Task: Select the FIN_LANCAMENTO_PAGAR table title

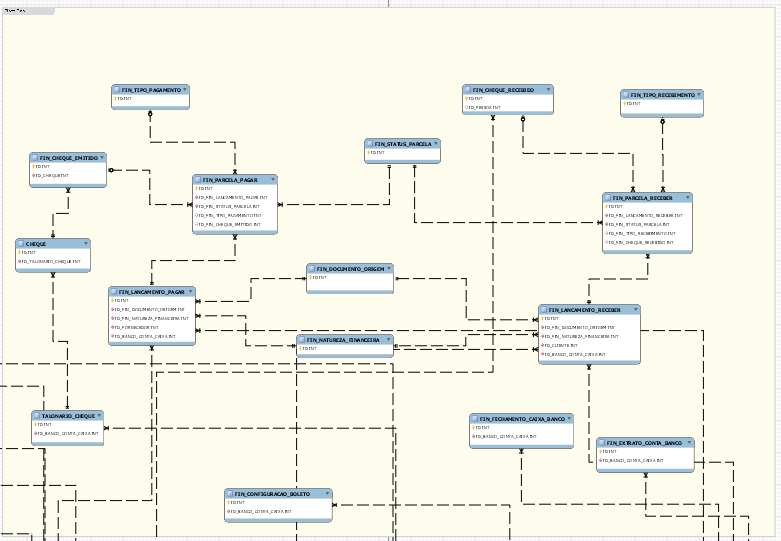Action: pyautogui.click(x=151, y=292)
